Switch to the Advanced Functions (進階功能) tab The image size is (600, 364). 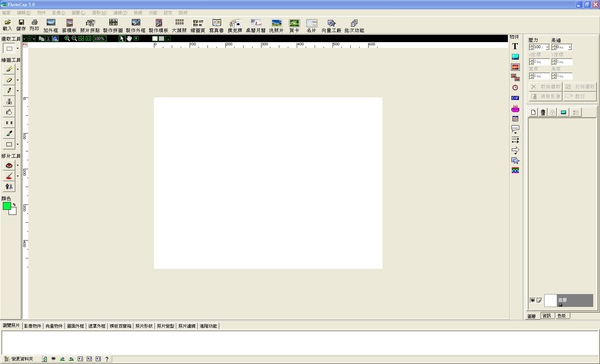click(209, 326)
